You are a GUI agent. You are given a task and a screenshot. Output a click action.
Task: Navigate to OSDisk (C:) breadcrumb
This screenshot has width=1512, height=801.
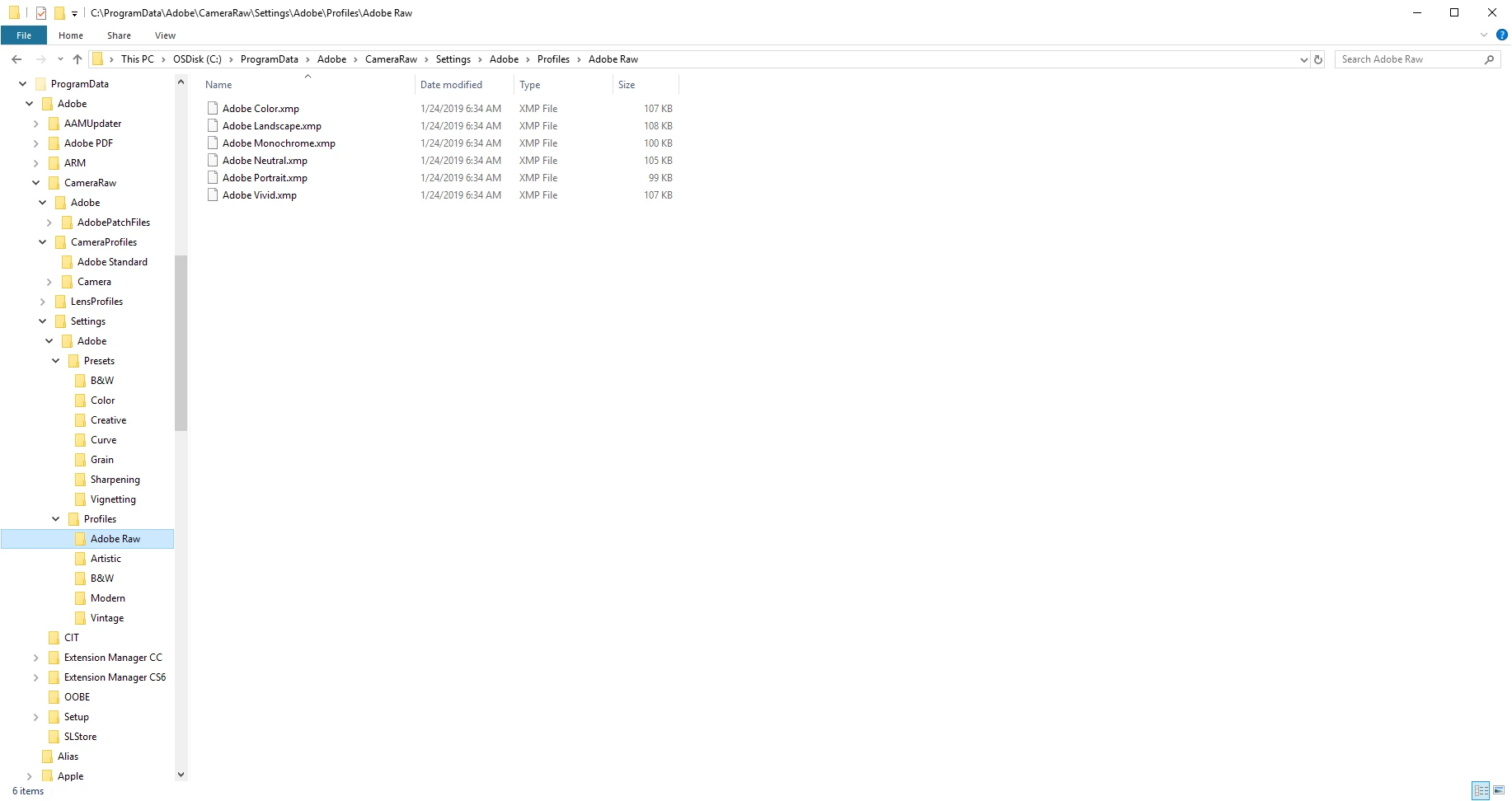pyautogui.click(x=197, y=59)
